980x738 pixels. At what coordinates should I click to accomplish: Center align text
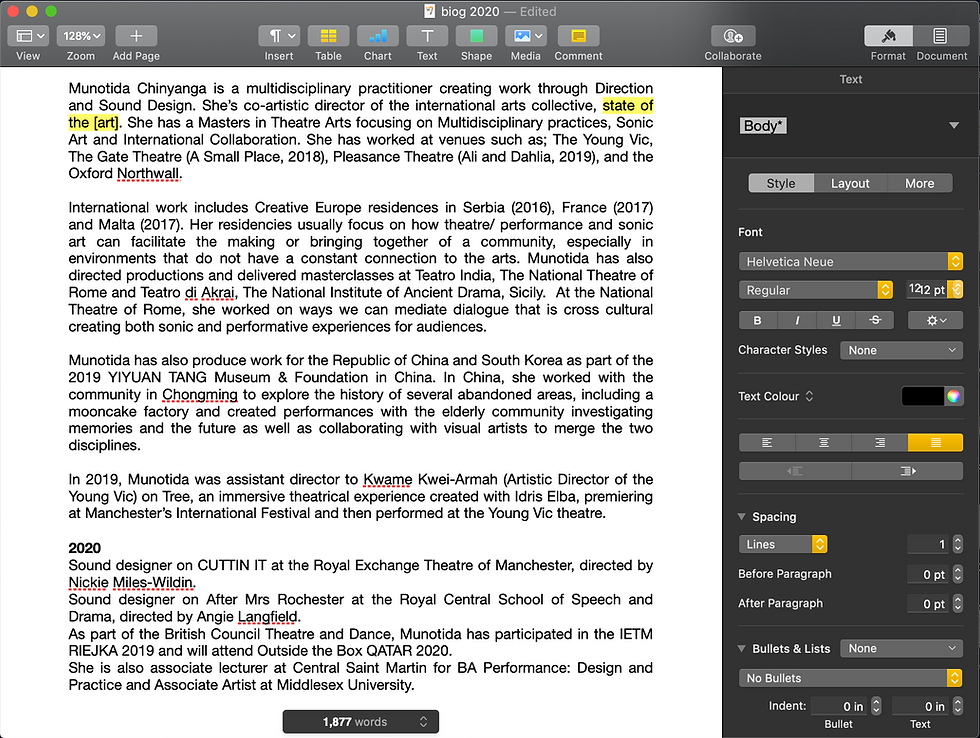pyautogui.click(x=824, y=443)
